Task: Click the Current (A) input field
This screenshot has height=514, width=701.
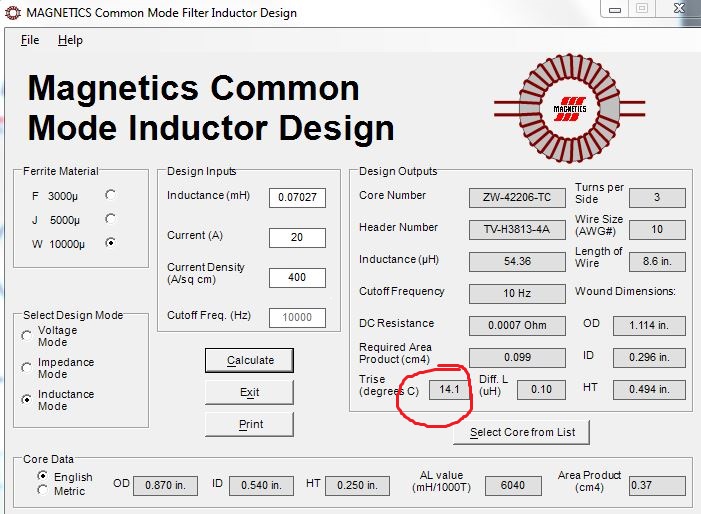Action: tap(297, 237)
